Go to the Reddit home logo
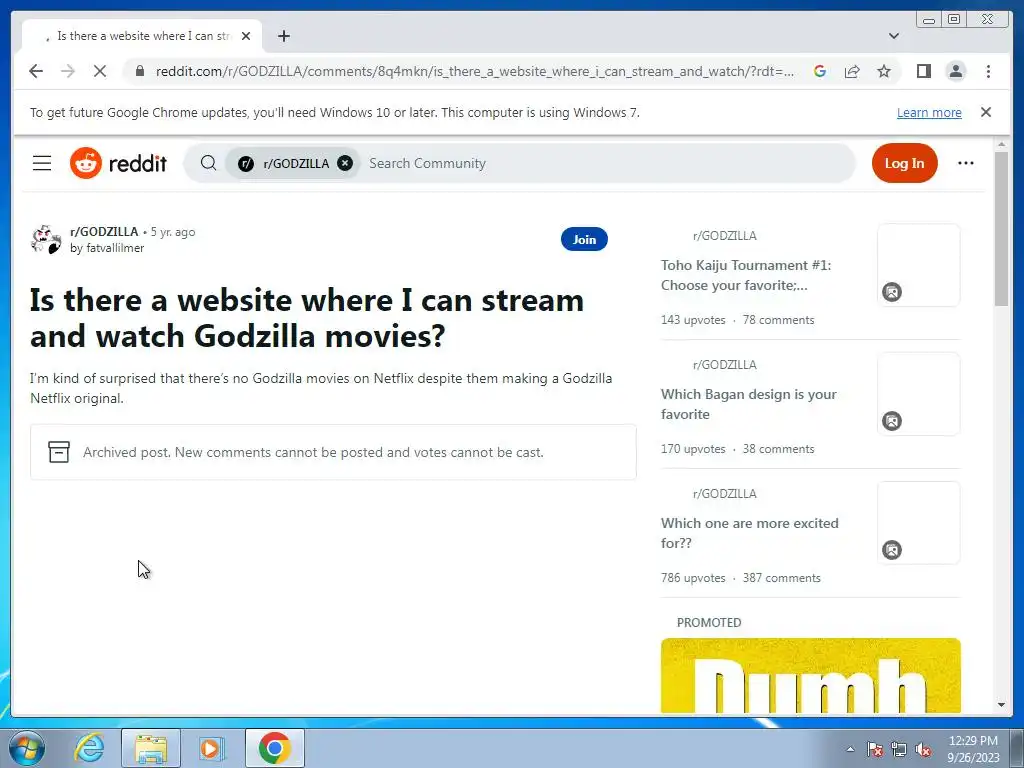 (118, 163)
